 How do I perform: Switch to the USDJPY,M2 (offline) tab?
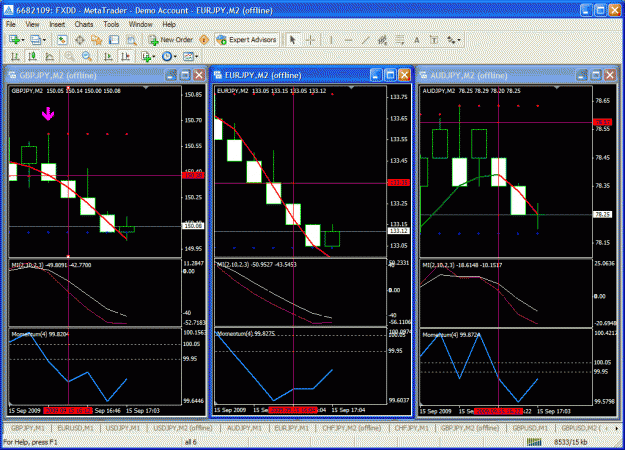(x=183, y=428)
